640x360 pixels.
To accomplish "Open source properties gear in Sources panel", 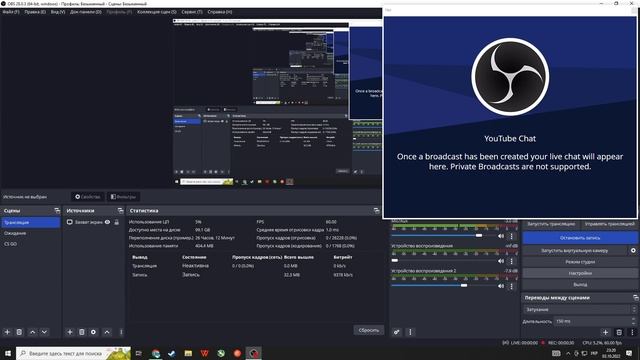I will (93, 332).
